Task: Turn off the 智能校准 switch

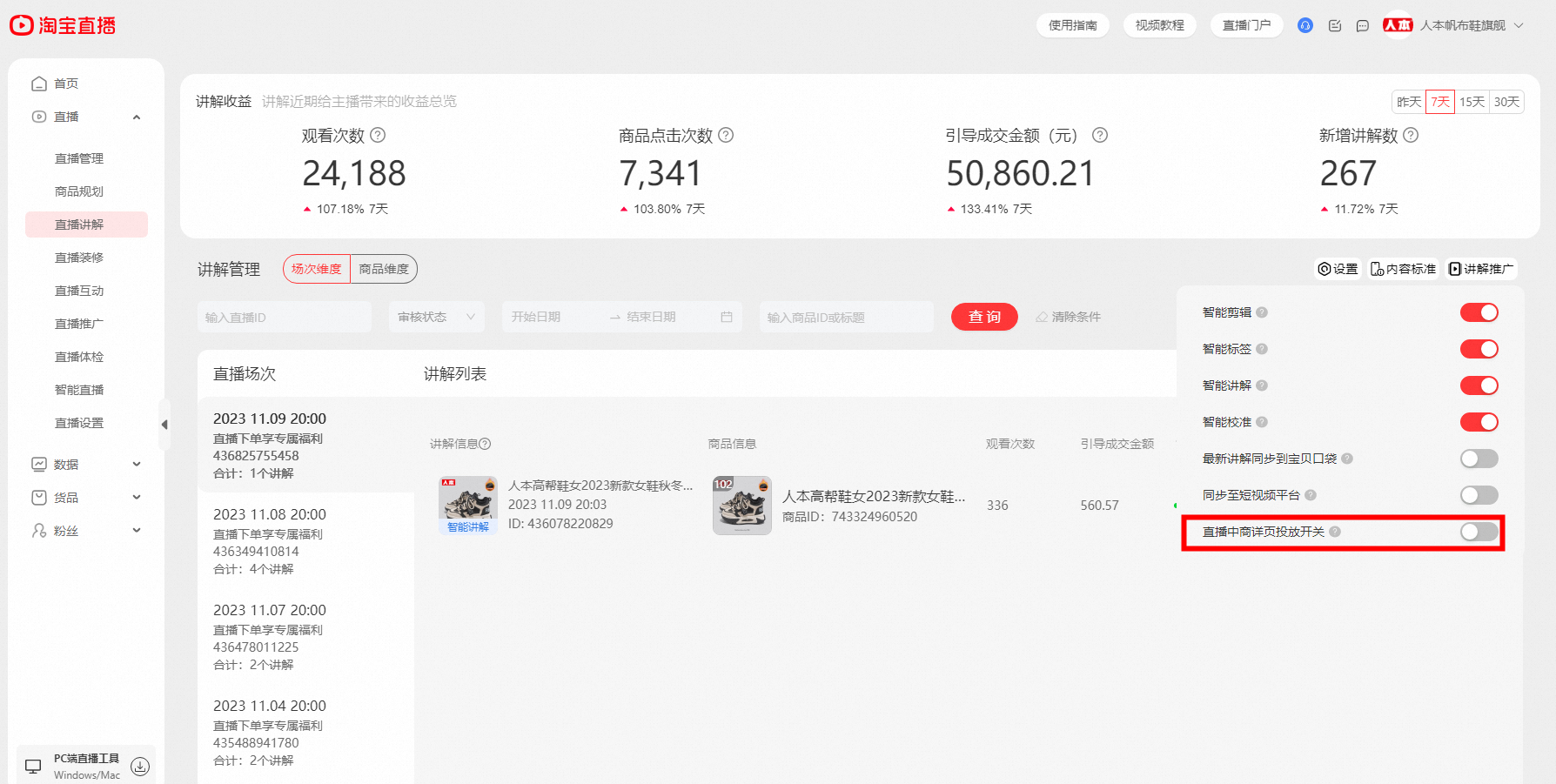Action: (1479, 422)
